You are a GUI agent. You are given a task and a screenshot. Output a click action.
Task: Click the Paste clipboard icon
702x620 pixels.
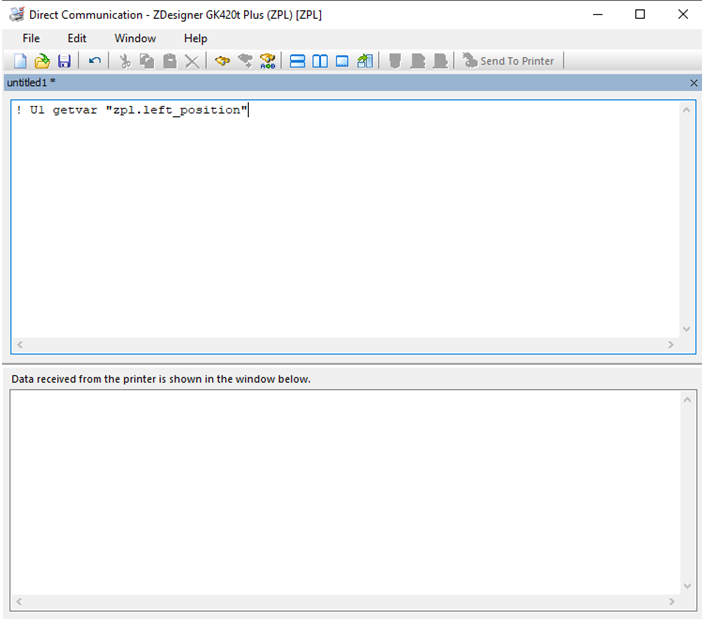169,61
